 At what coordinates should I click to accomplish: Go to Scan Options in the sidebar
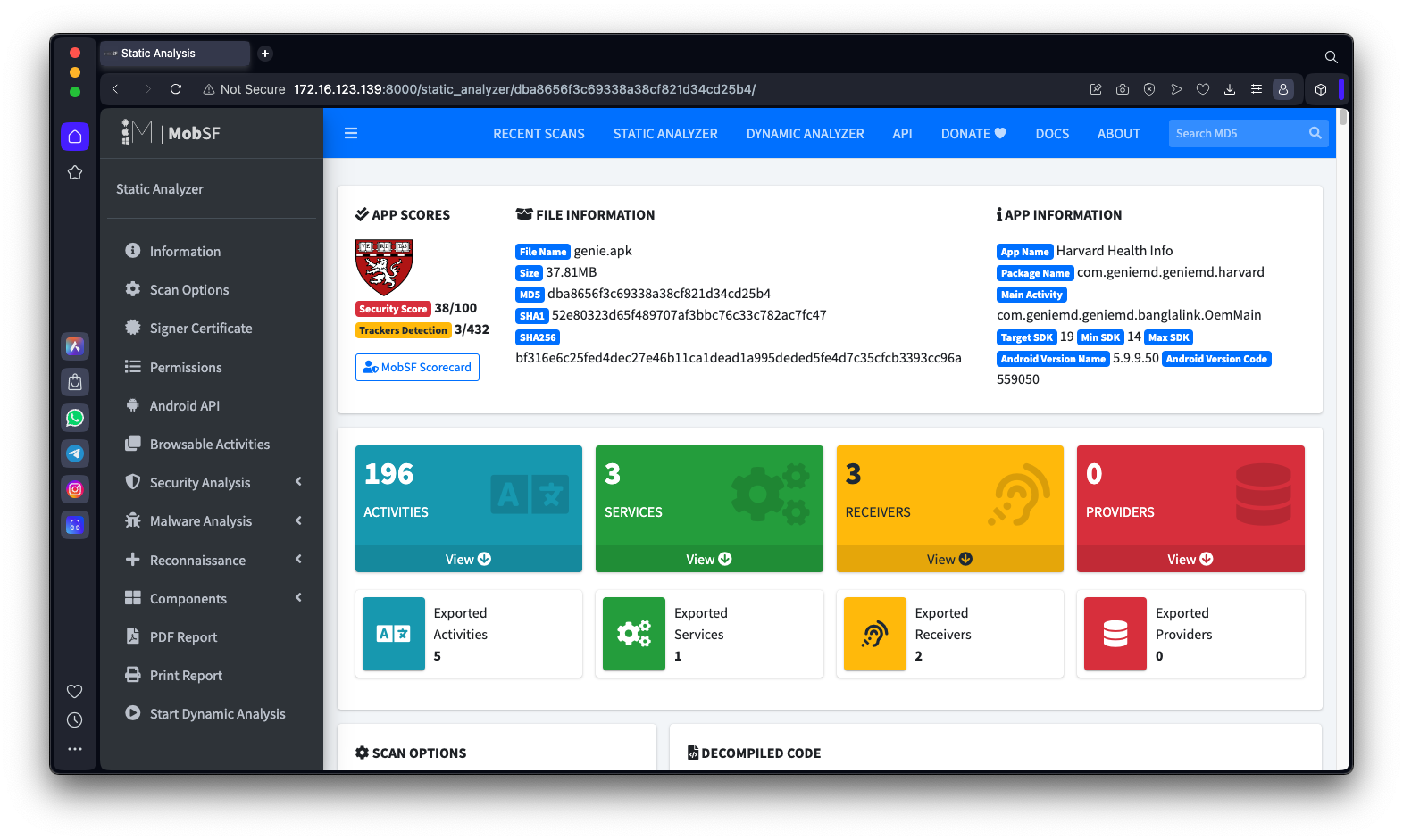[x=212, y=290]
